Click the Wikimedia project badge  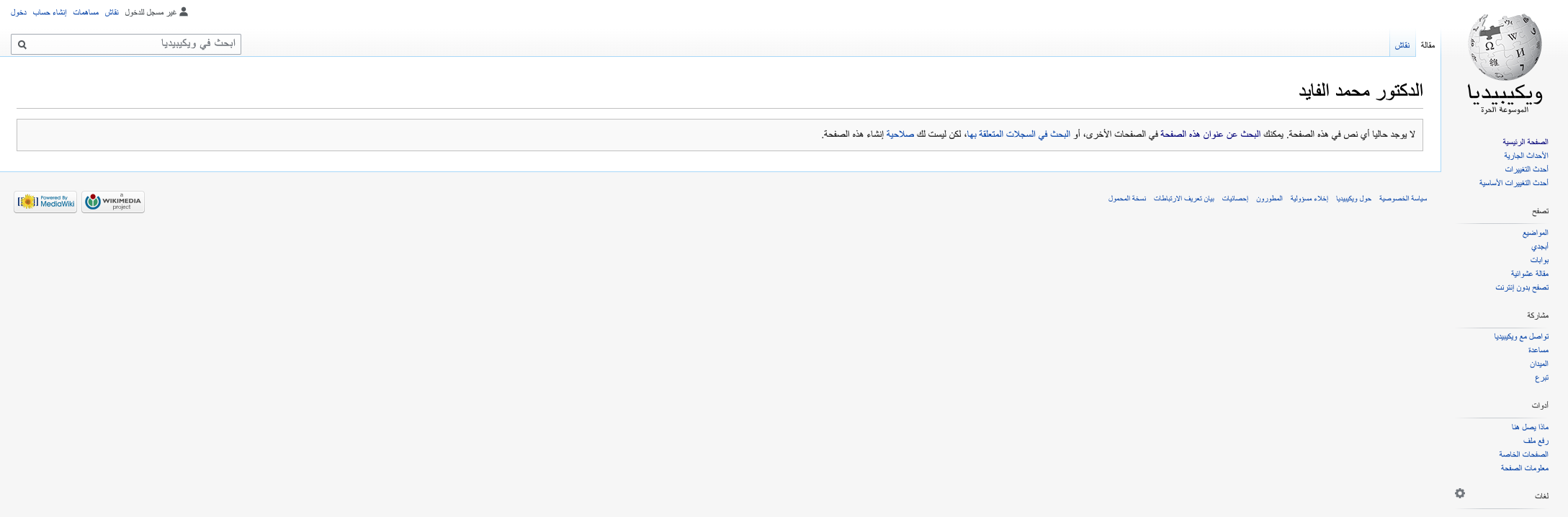pos(113,202)
